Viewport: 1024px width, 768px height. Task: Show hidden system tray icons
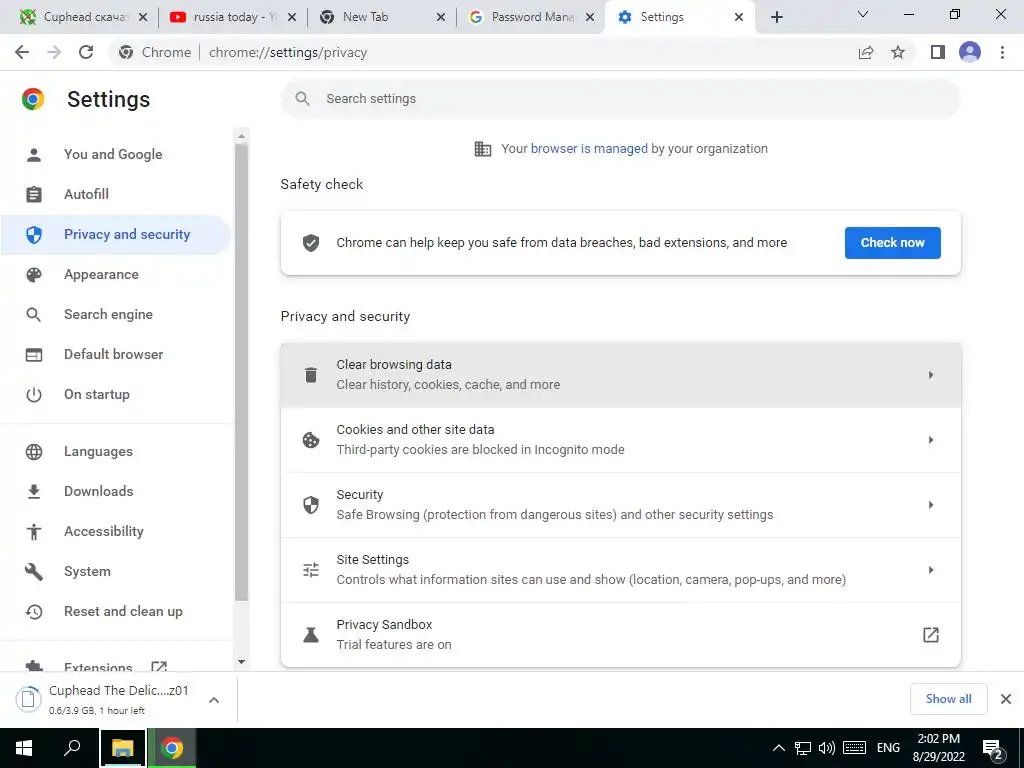point(778,748)
